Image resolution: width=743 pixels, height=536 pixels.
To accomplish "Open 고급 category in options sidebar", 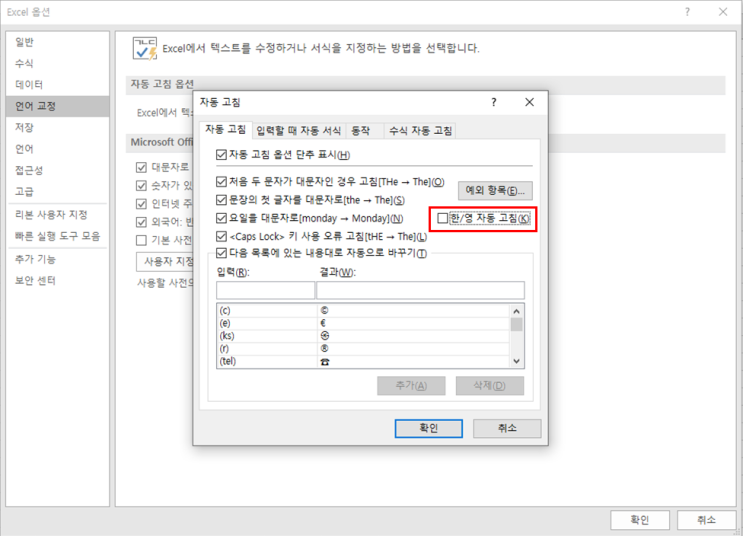I will (x=57, y=191).
